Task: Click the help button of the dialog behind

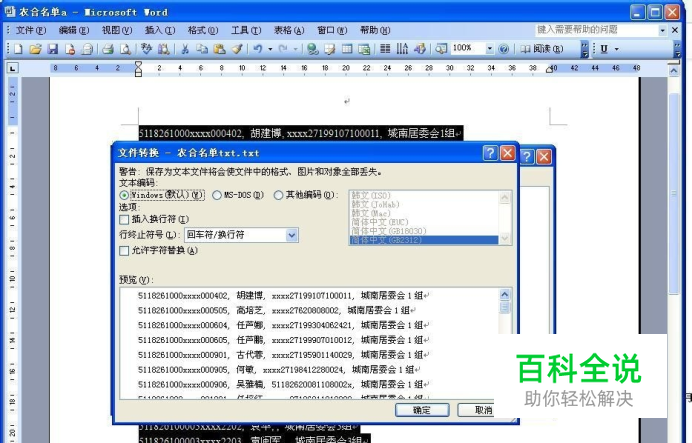Action: pos(527,157)
